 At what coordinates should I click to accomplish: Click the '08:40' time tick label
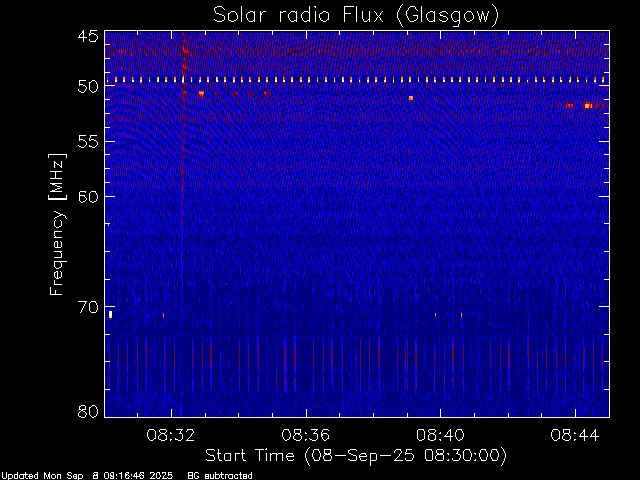click(440, 435)
